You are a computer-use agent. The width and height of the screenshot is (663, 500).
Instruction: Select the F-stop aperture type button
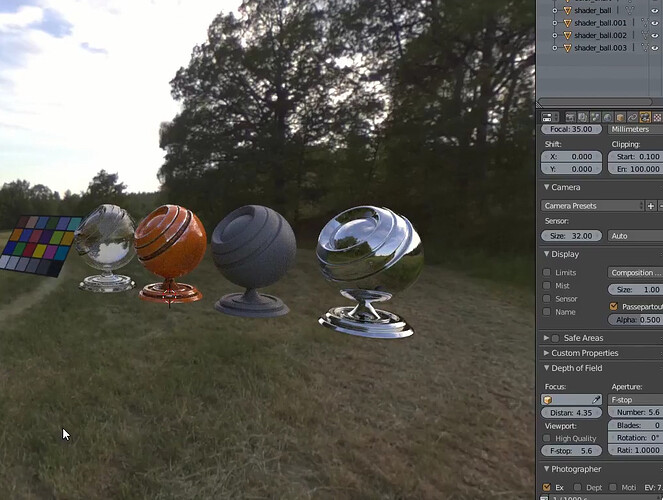[x=635, y=399]
